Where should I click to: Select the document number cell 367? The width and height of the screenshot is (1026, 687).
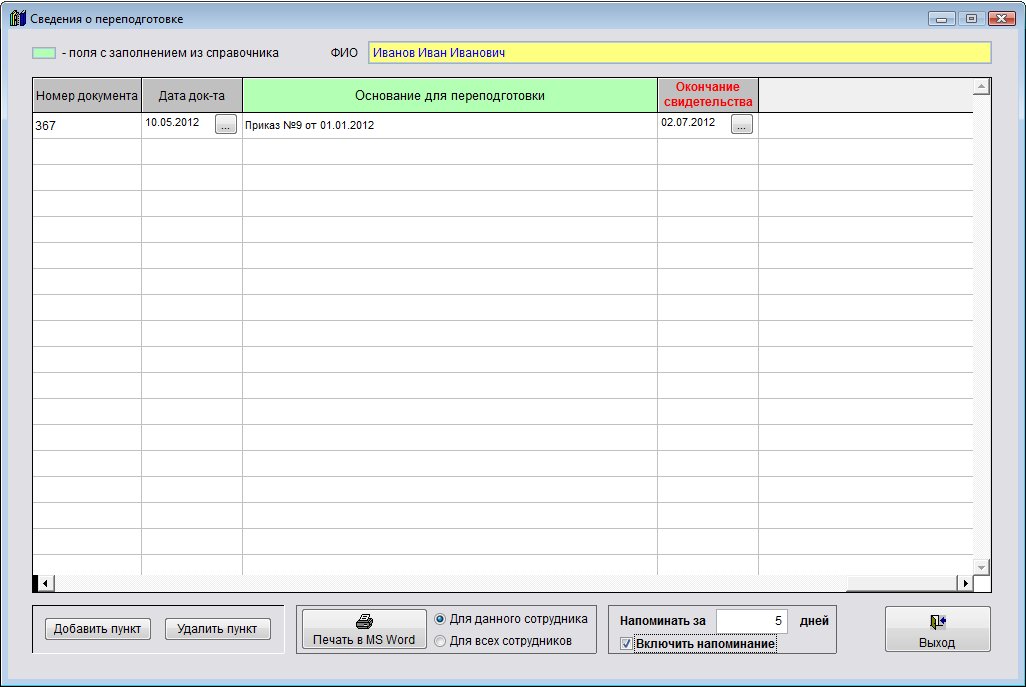[x=87, y=126]
